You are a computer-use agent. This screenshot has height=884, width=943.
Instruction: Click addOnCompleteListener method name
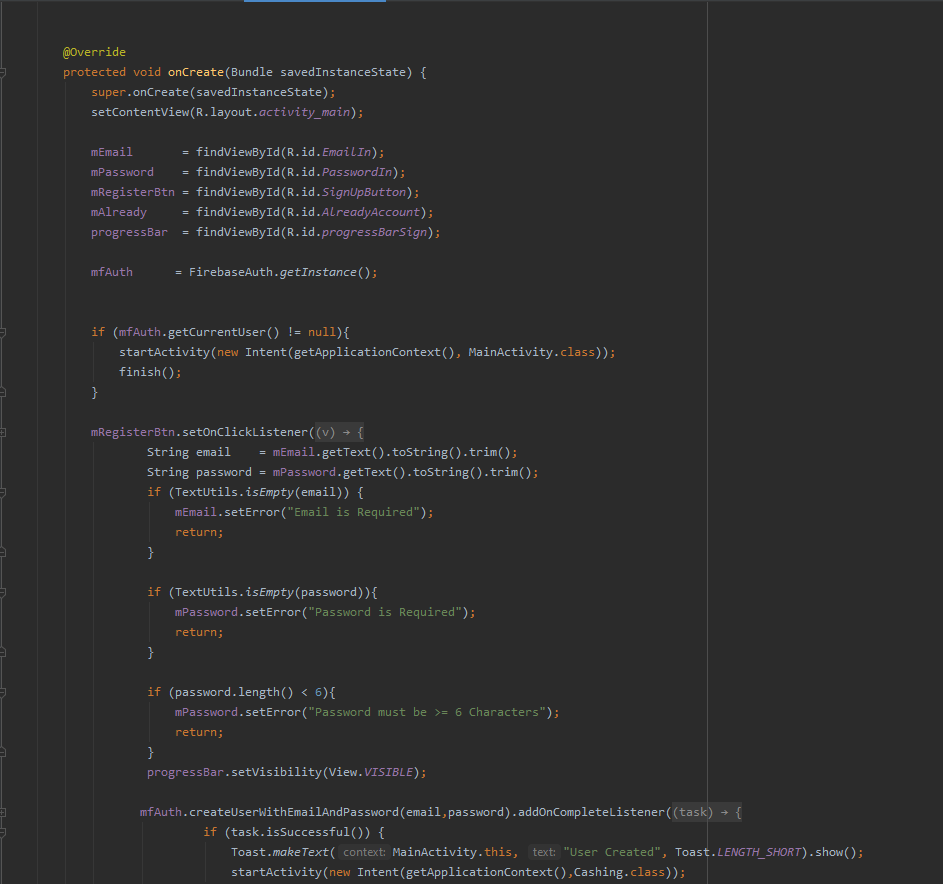coord(592,812)
